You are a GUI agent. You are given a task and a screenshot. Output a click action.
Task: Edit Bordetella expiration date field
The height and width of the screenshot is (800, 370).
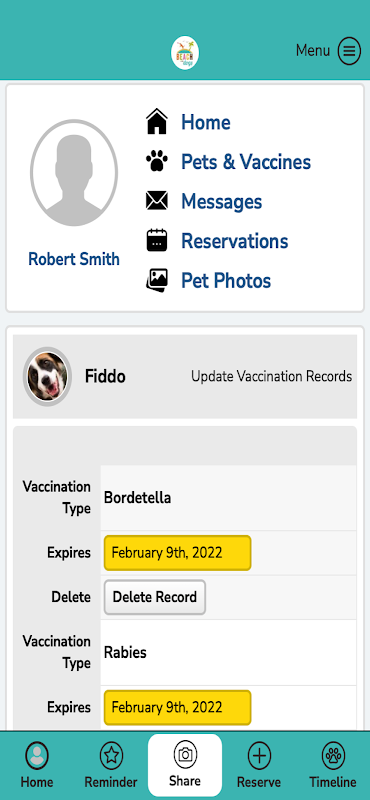tap(178, 553)
